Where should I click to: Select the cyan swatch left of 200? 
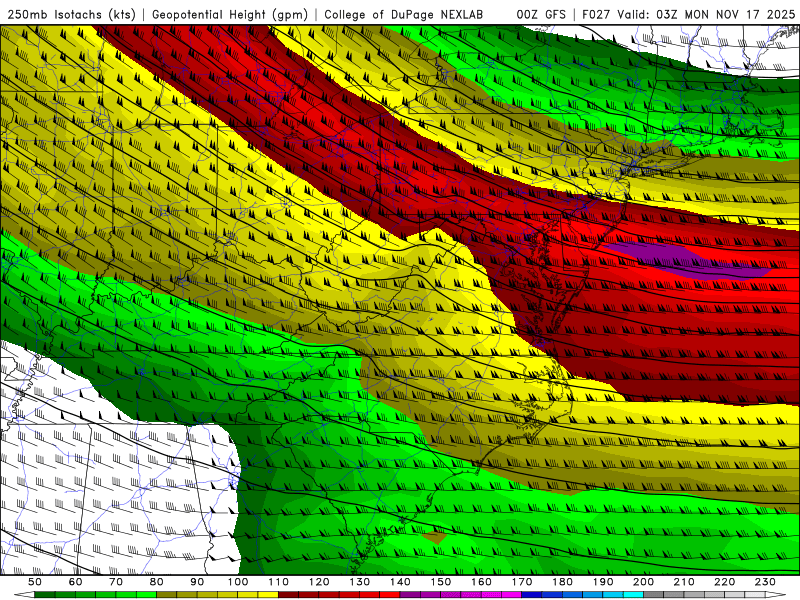(x=633, y=595)
